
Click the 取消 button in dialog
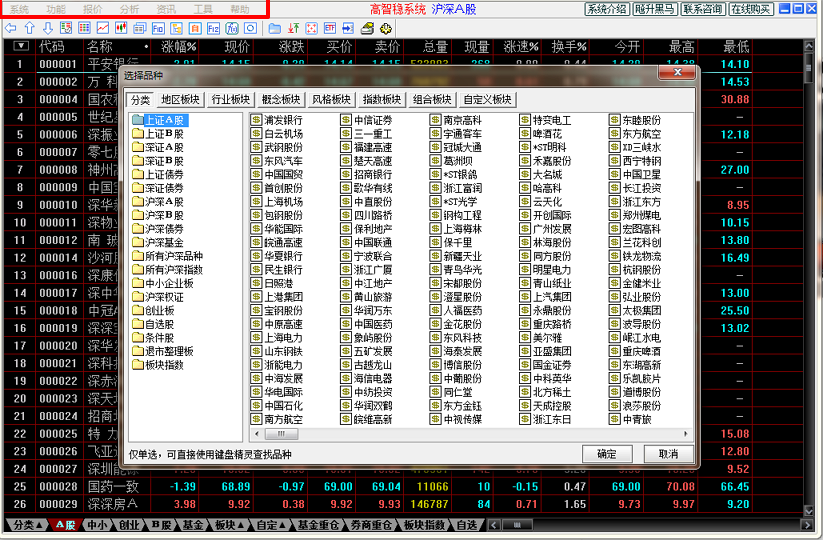click(x=669, y=454)
